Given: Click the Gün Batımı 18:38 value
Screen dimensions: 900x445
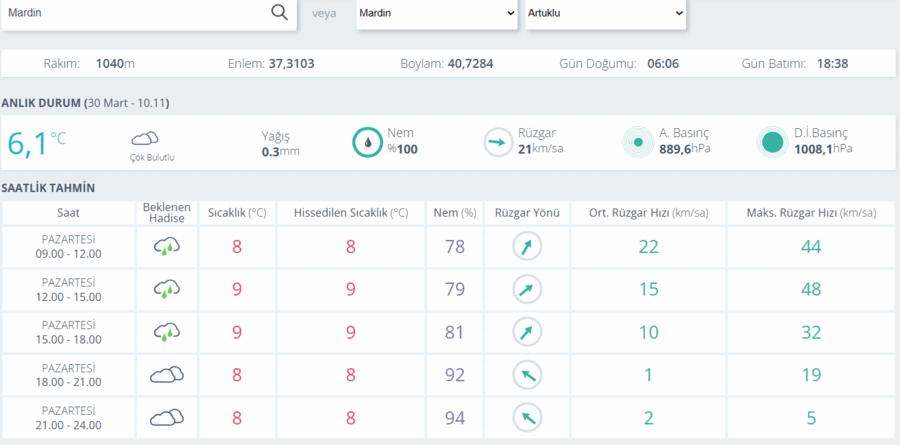Looking at the screenshot, I should [x=832, y=63].
